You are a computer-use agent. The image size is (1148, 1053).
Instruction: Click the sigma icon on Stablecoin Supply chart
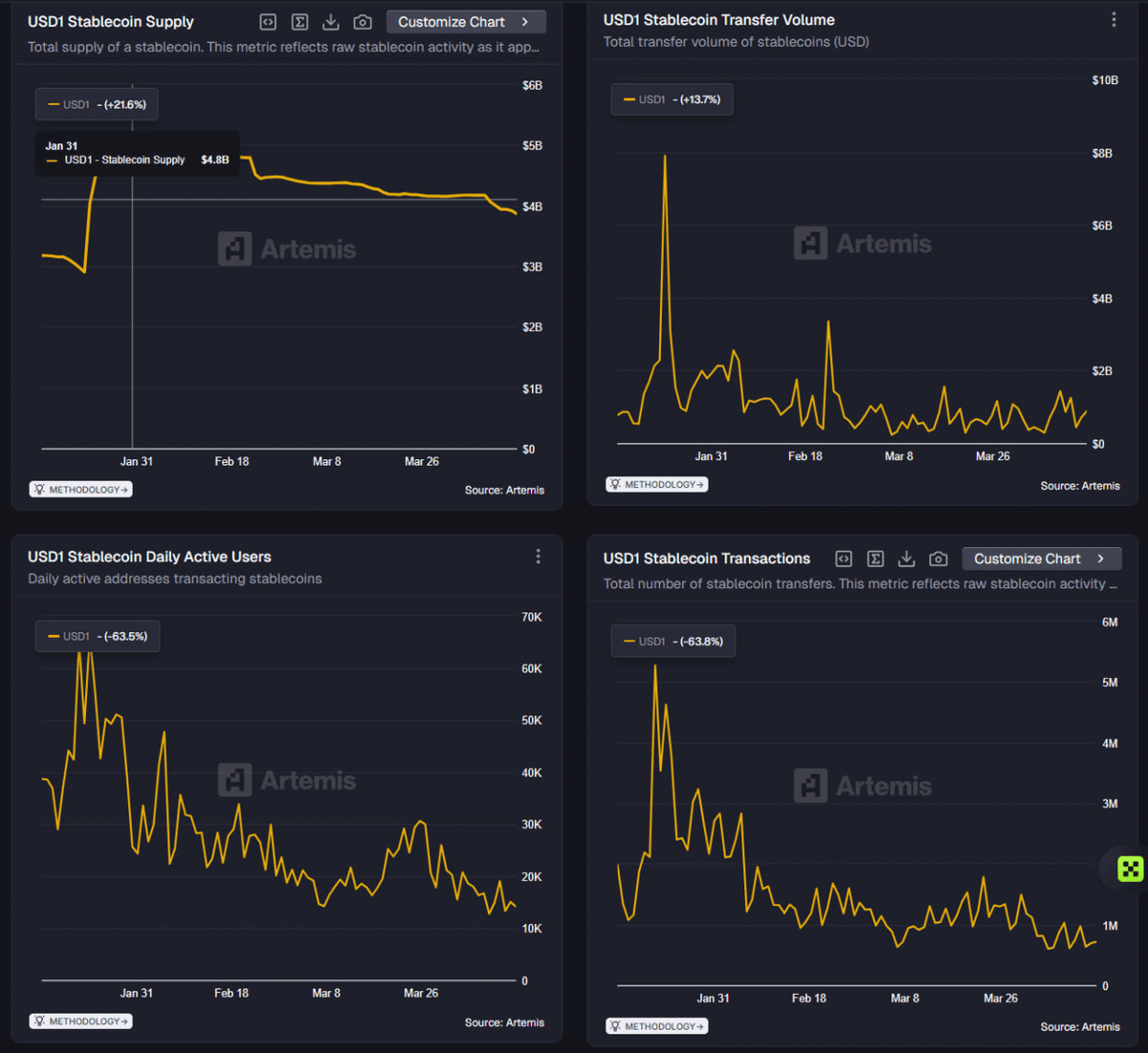tap(299, 22)
